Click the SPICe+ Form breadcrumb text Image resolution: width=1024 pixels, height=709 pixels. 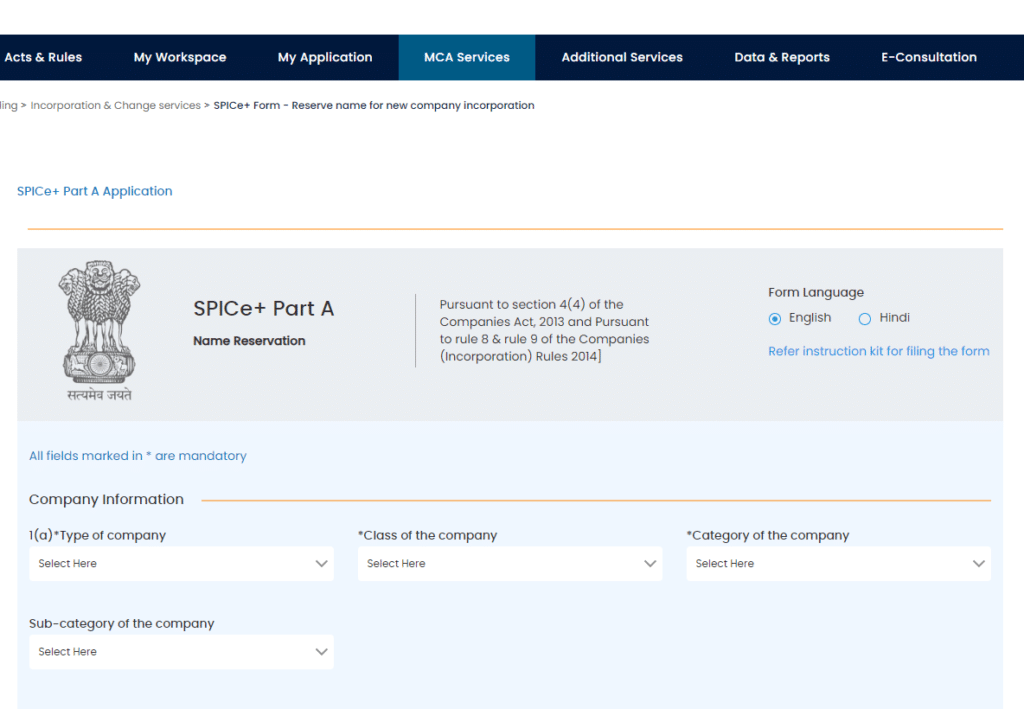(x=374, y=105)
